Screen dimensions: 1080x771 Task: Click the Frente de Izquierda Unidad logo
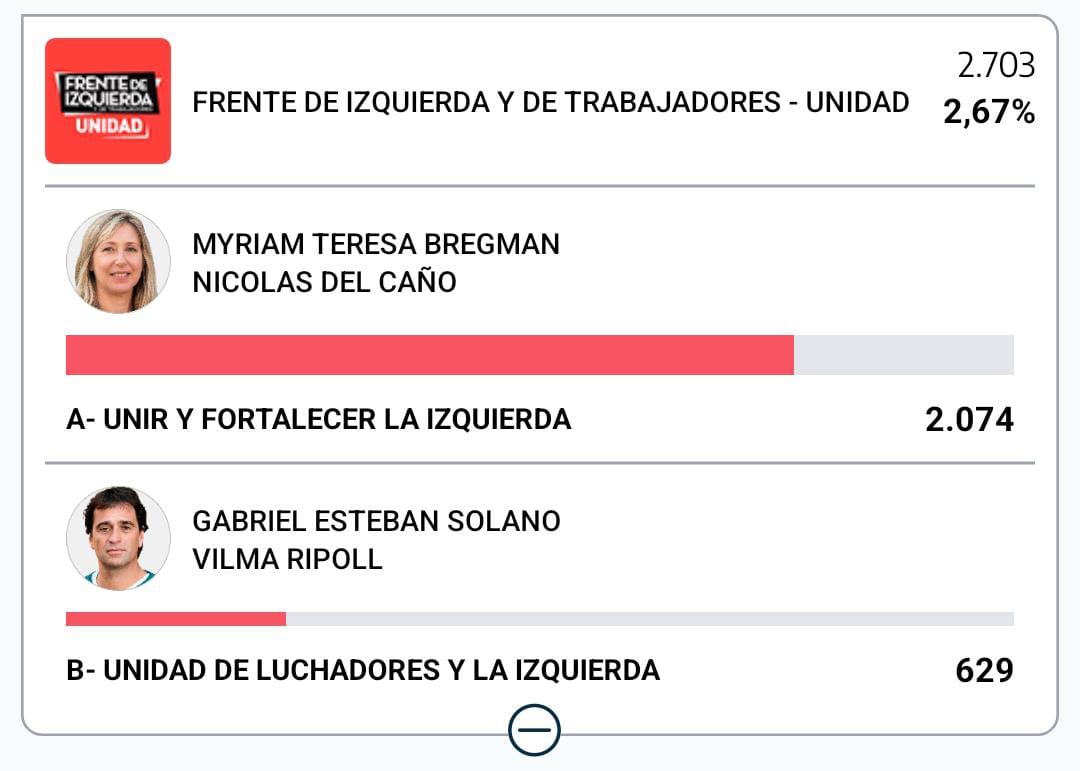coord(108,100)
